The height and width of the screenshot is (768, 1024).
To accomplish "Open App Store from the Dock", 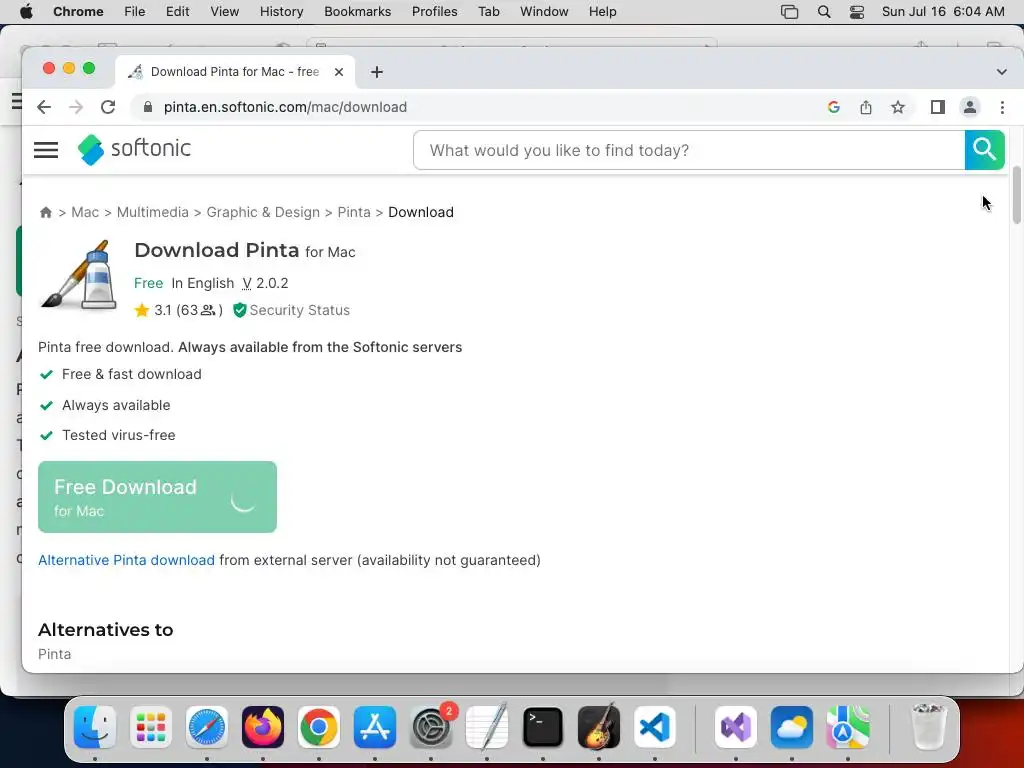I will tap(375, 727).
